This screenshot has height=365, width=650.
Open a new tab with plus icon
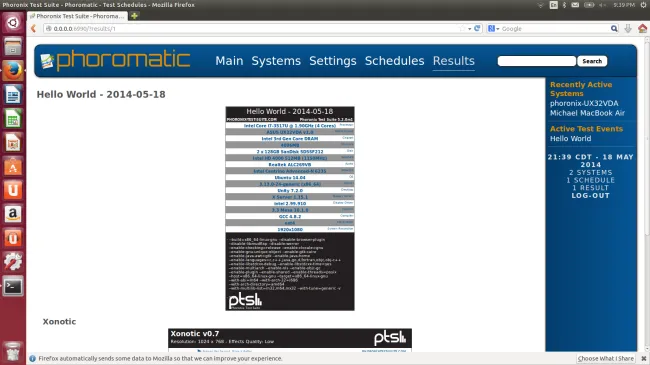pos(134,16)
